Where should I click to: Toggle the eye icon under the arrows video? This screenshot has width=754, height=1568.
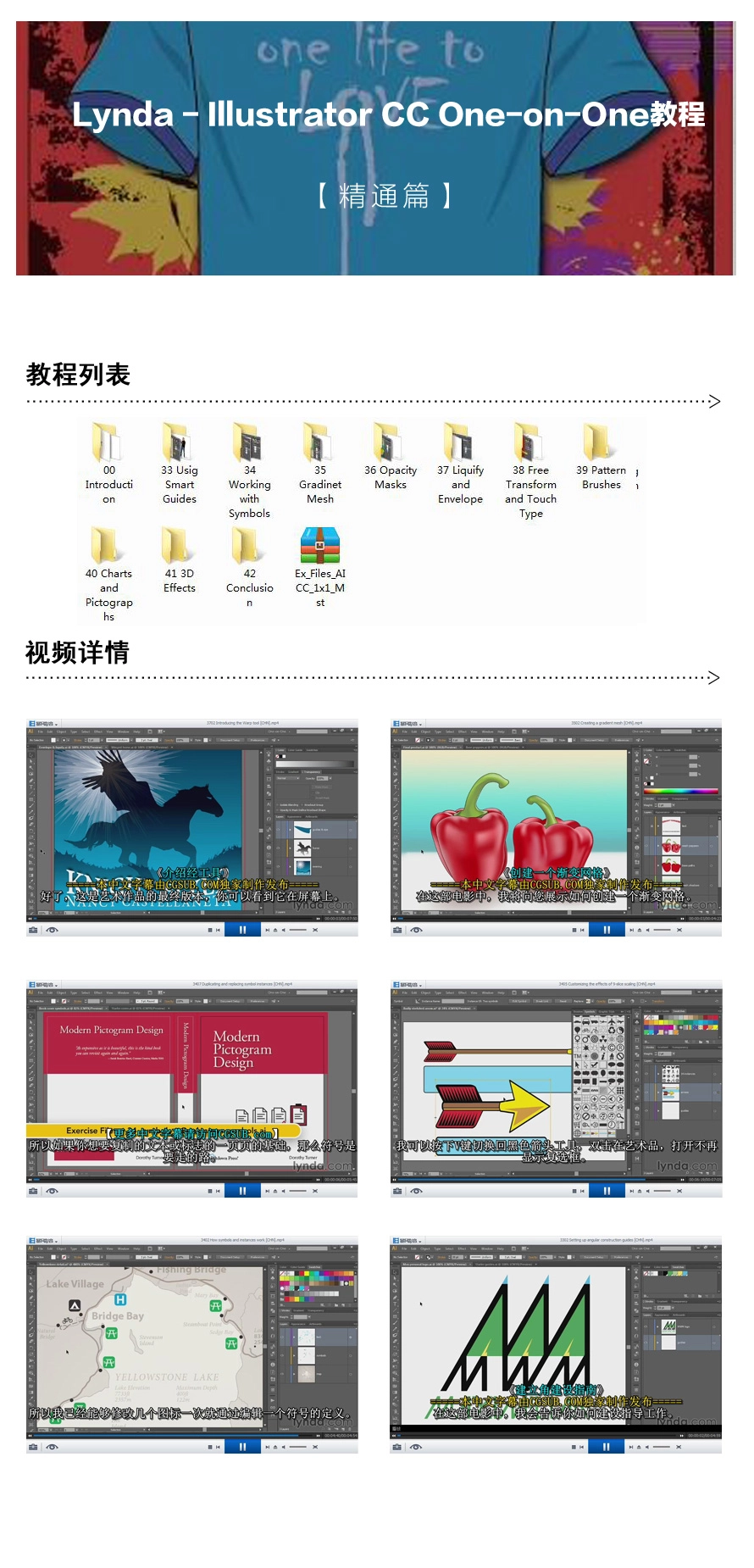[416, 1191]
